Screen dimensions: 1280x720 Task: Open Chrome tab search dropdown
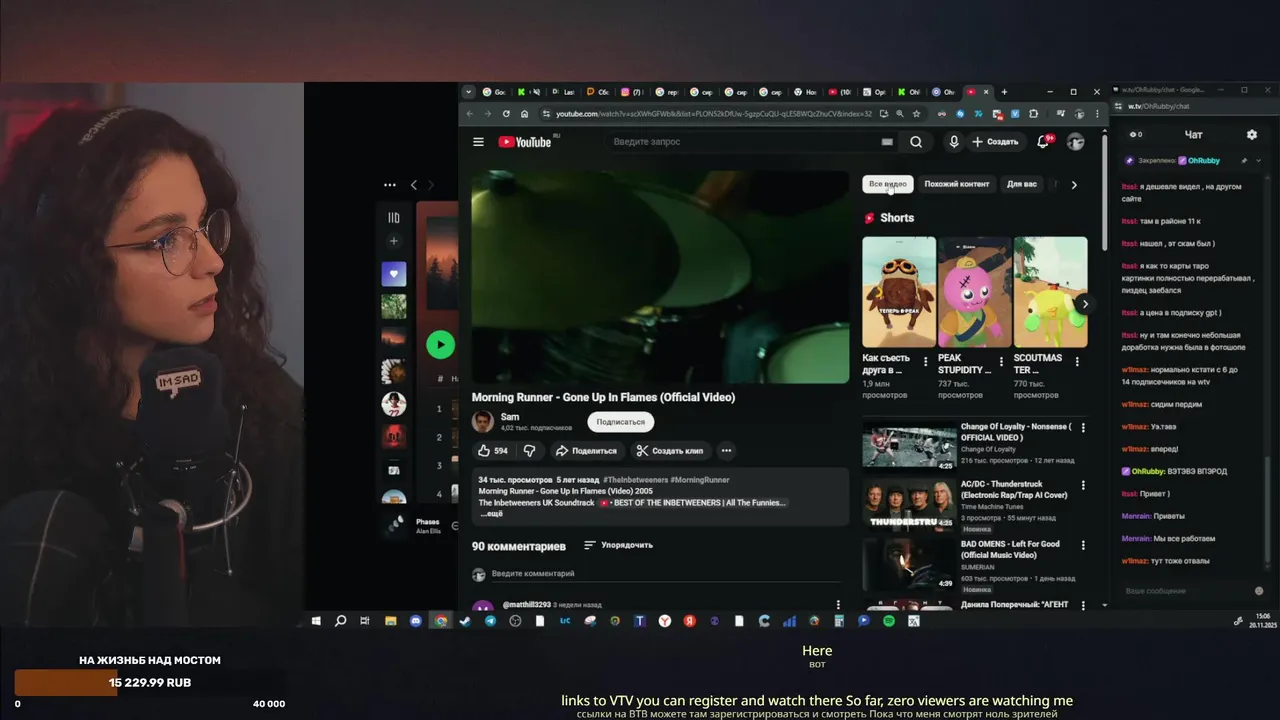468,92
